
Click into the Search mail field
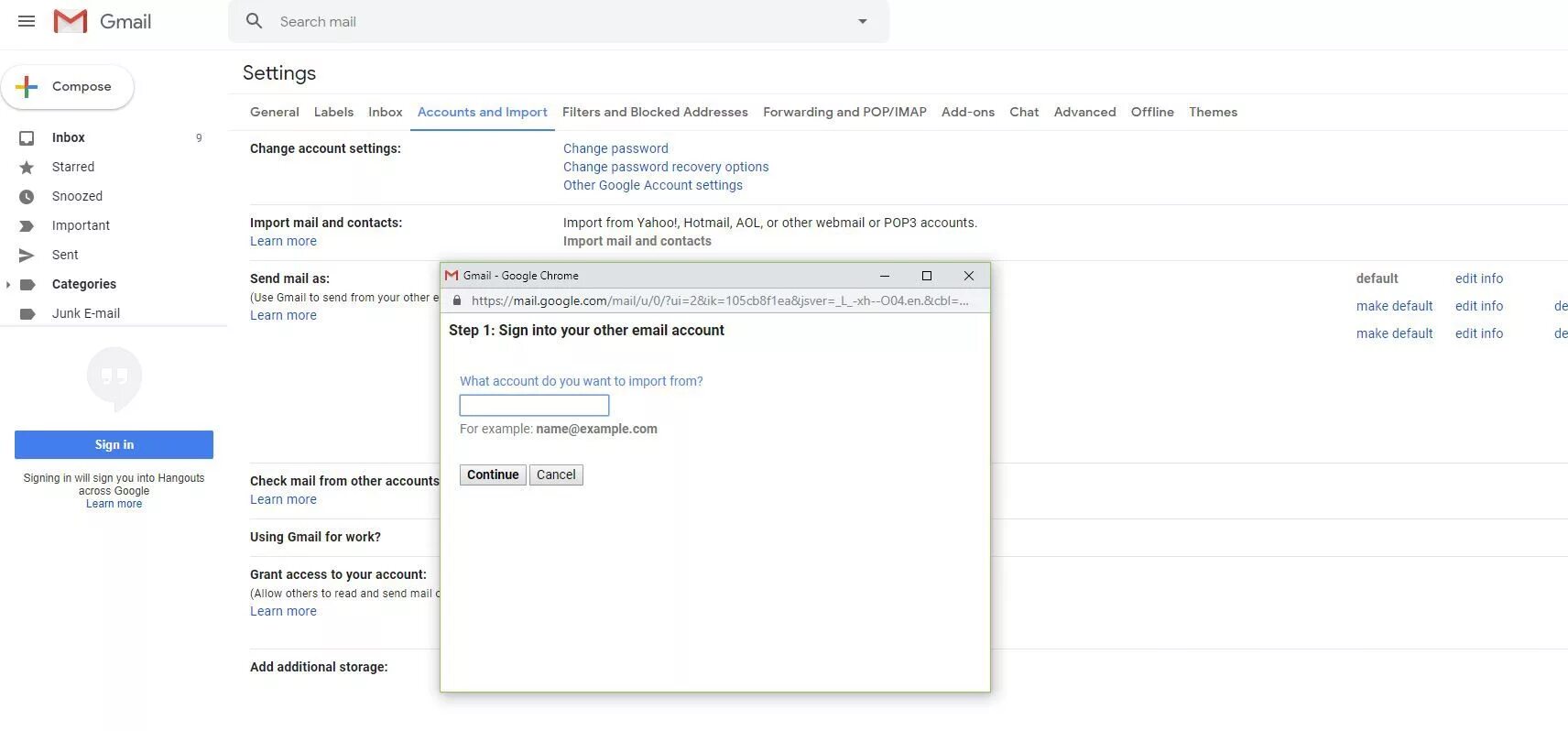(559, 21)
